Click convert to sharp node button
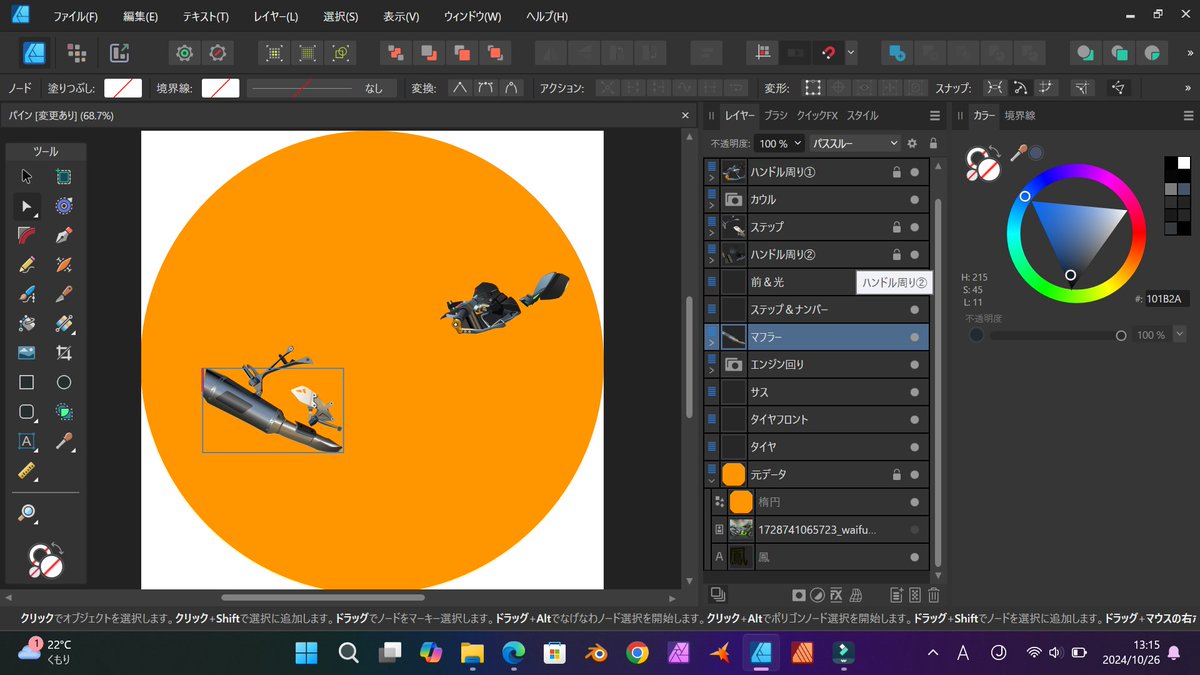The image size is (1200, 675). [459, 88]
